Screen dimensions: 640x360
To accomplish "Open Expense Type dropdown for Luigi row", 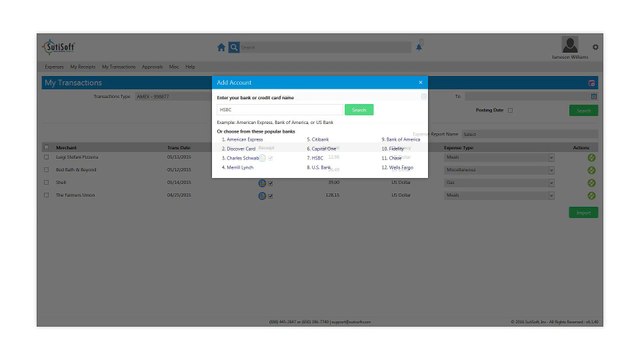I will pyautogui.click(x=499, y=158).
